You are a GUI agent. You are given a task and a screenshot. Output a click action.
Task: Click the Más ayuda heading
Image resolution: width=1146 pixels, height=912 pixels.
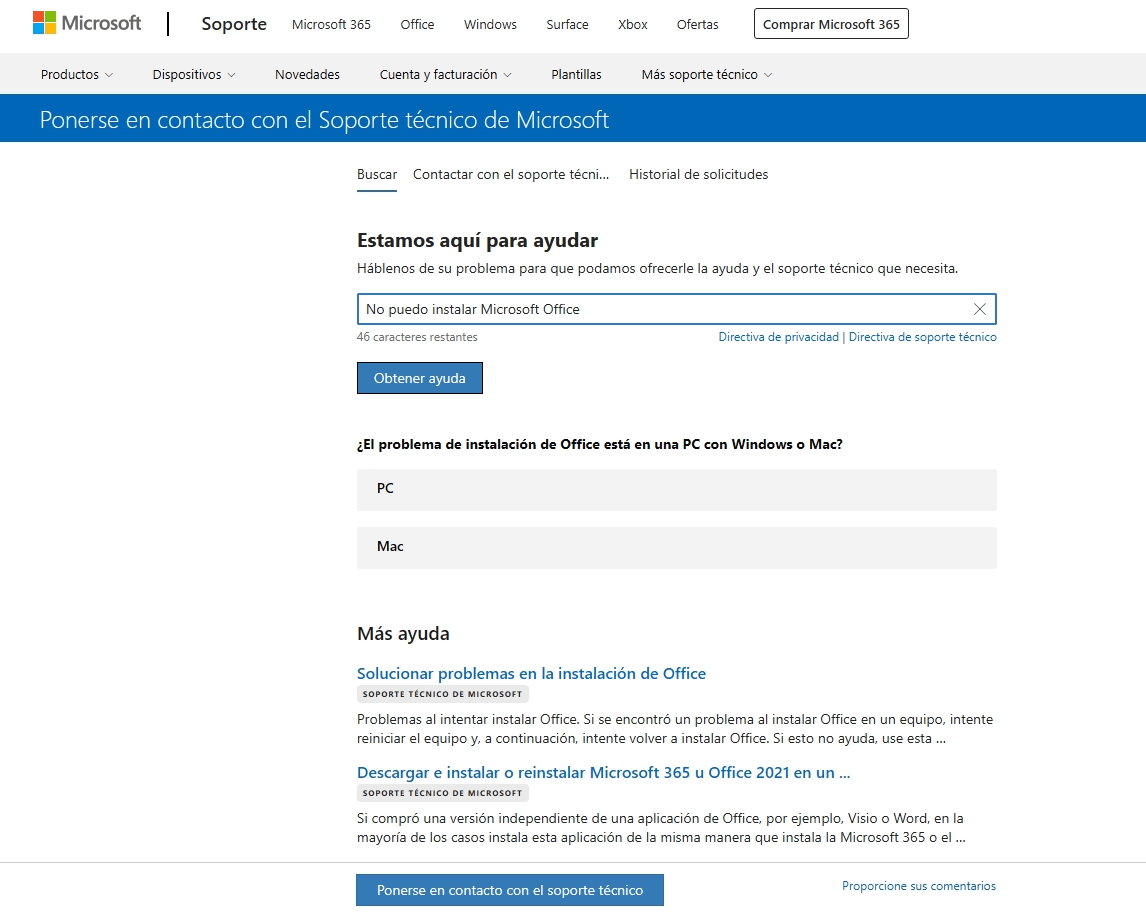(403, 634)
